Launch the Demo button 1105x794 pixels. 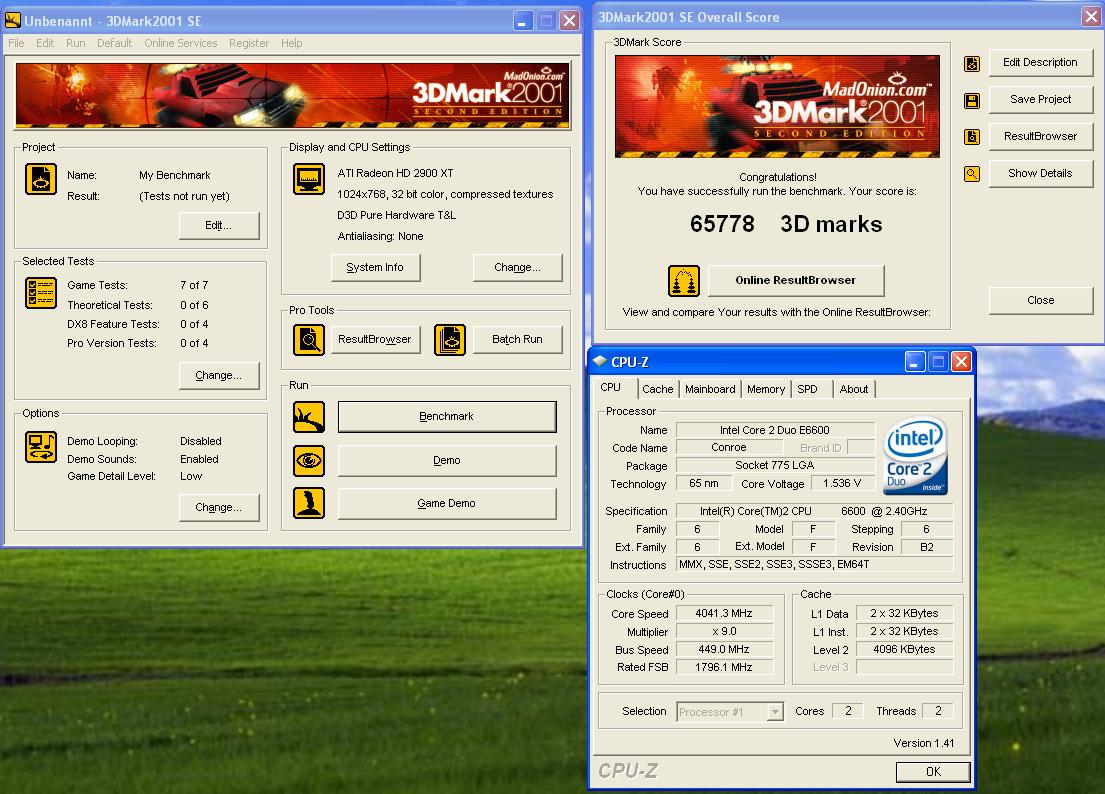point(447,461)
